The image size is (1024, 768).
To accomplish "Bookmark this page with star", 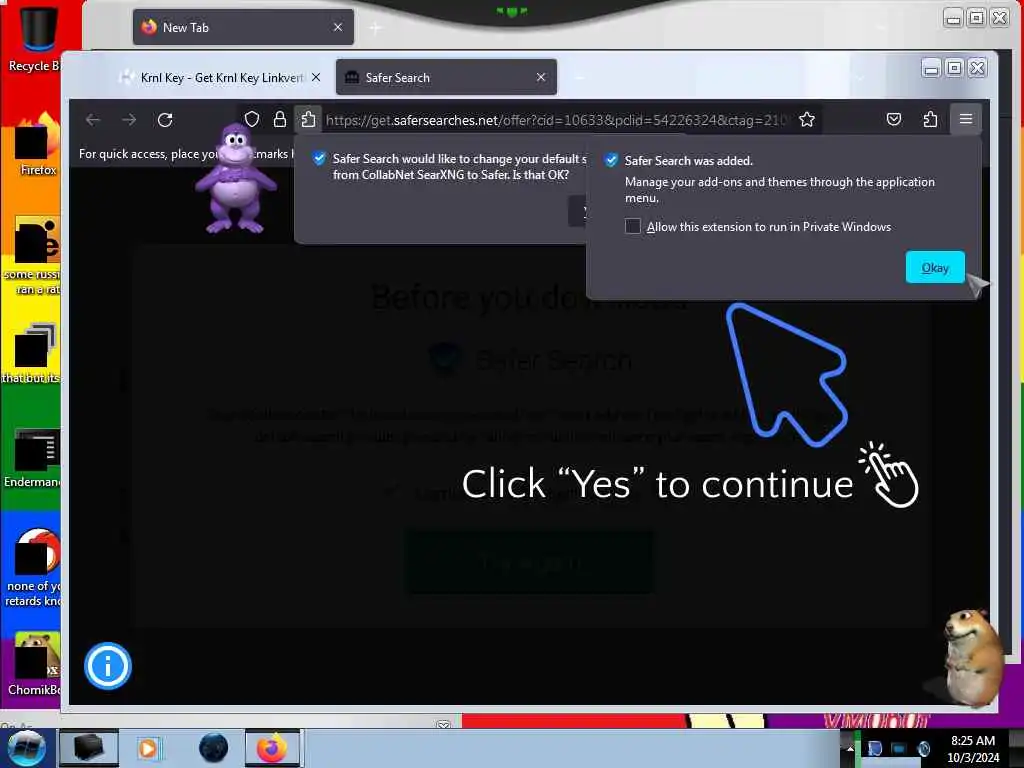I will pos(807,120).
